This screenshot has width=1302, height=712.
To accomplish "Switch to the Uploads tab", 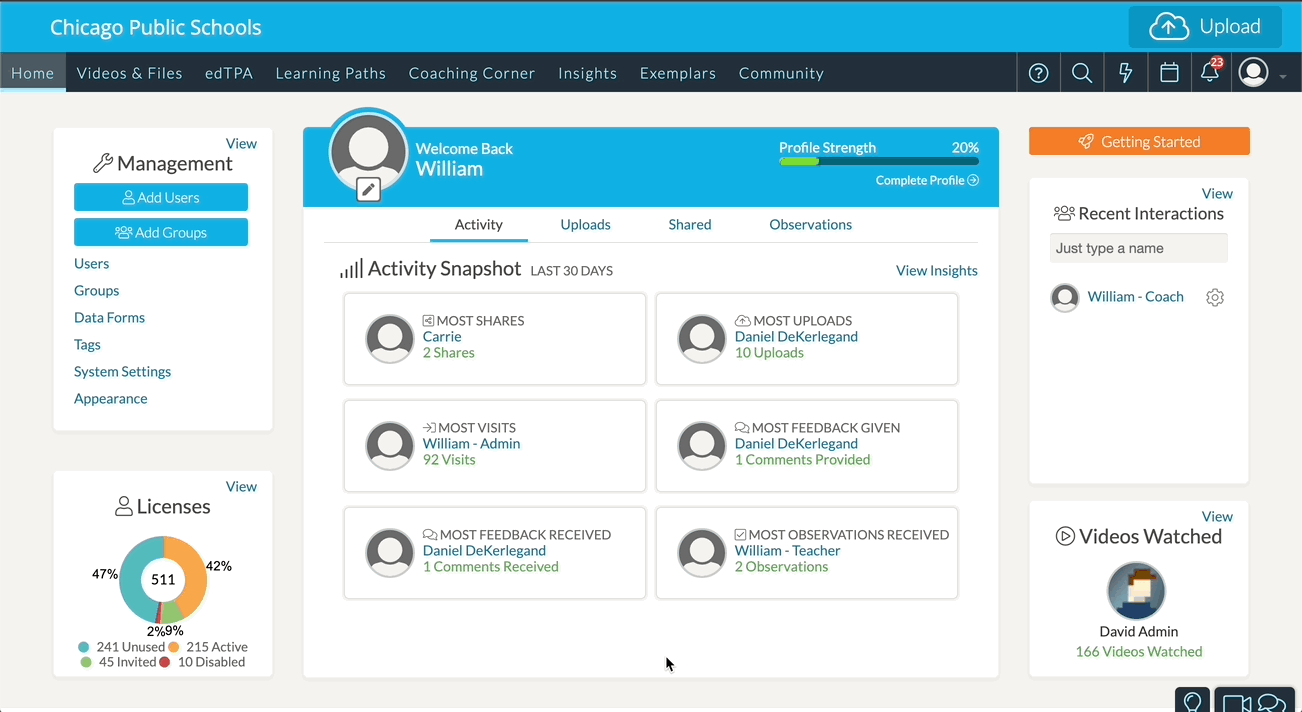I will (x=585, y=225).
